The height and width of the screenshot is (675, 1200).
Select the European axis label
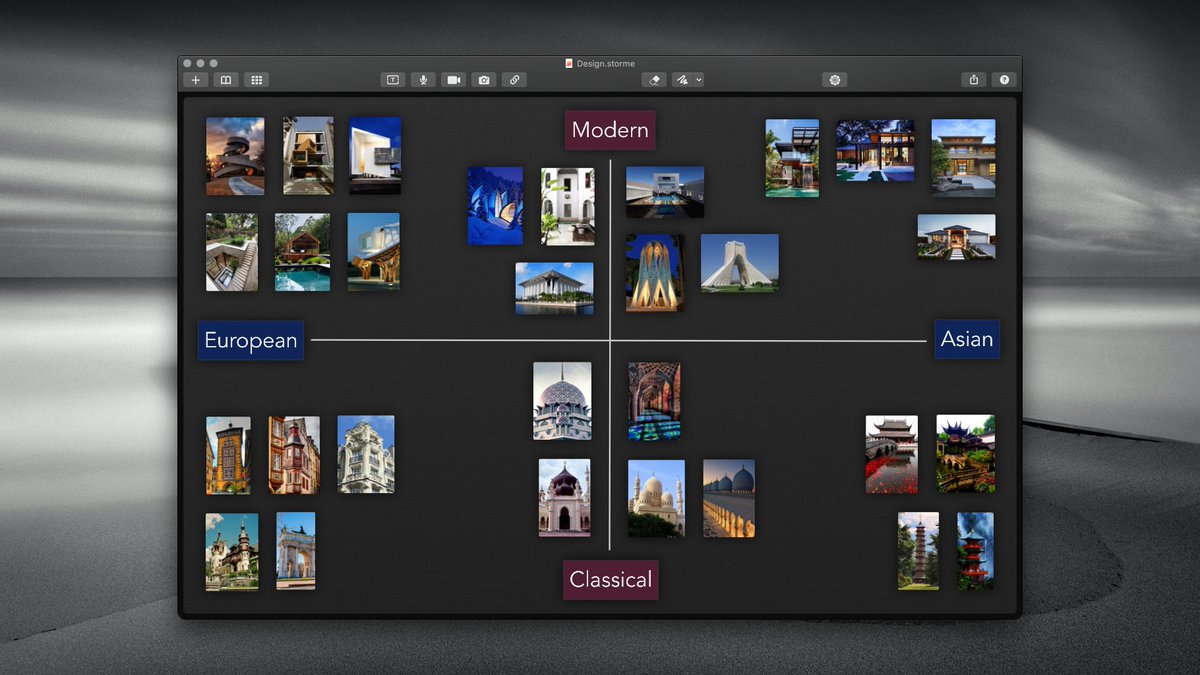(x=251, y=341)
